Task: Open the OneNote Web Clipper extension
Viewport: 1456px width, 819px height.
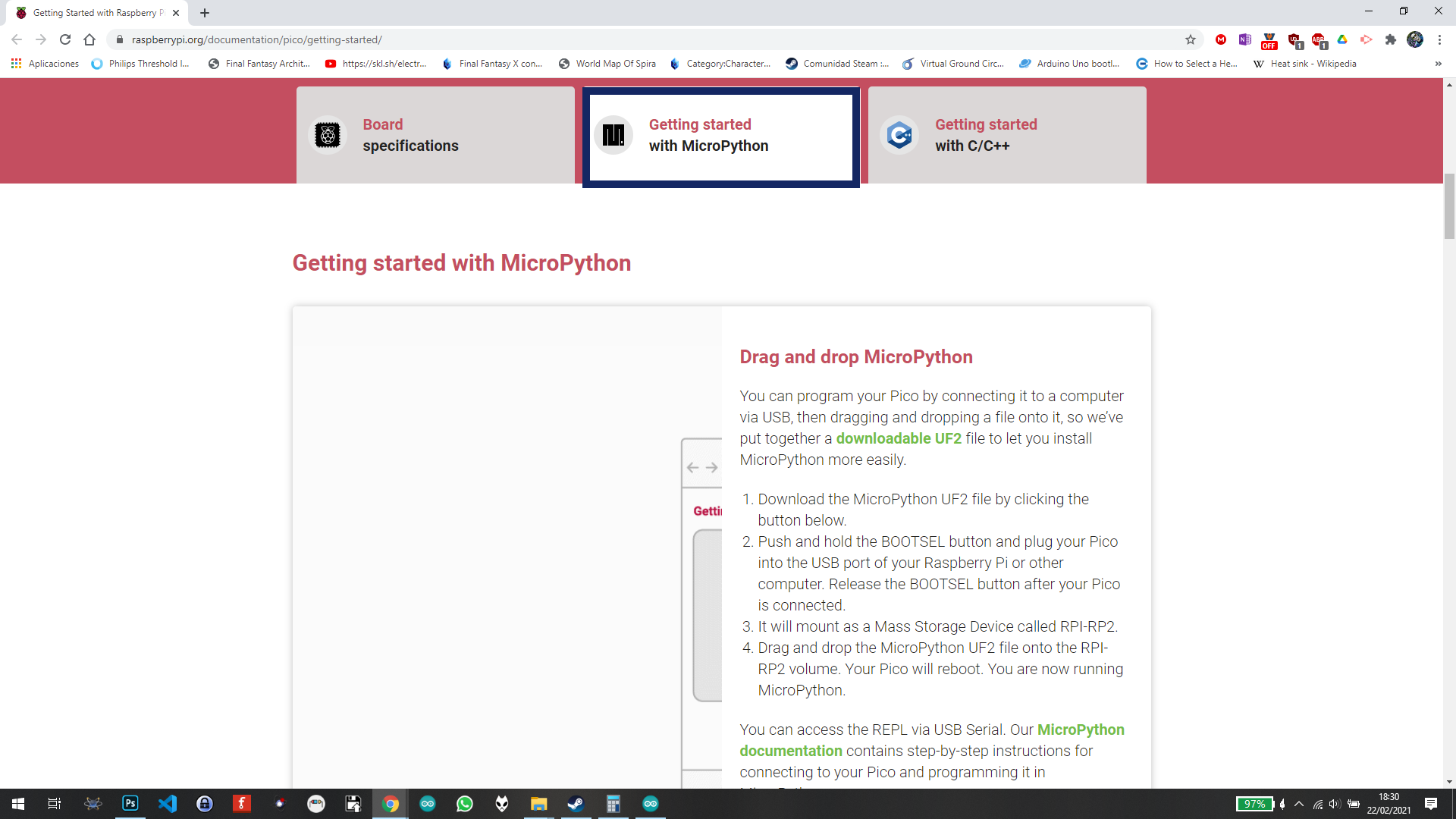Action: (x=1245, y=39)
